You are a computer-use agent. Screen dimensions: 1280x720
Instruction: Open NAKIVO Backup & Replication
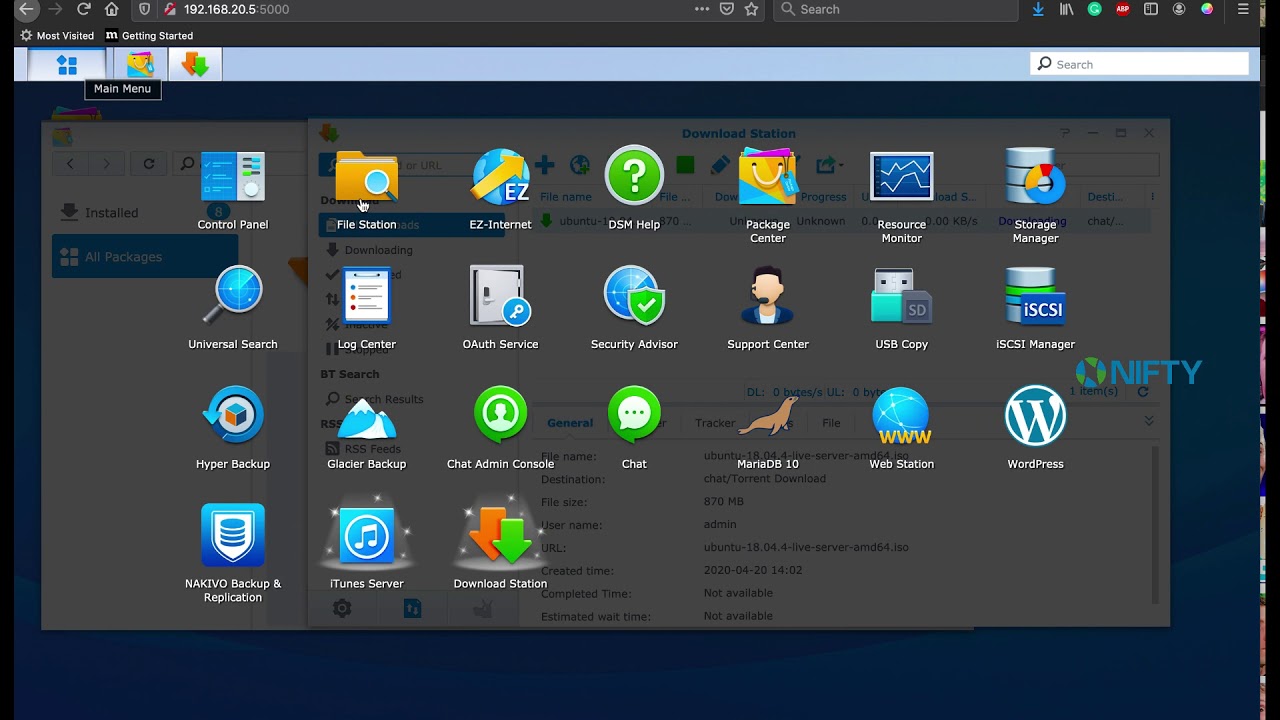(x=232, y=554)
